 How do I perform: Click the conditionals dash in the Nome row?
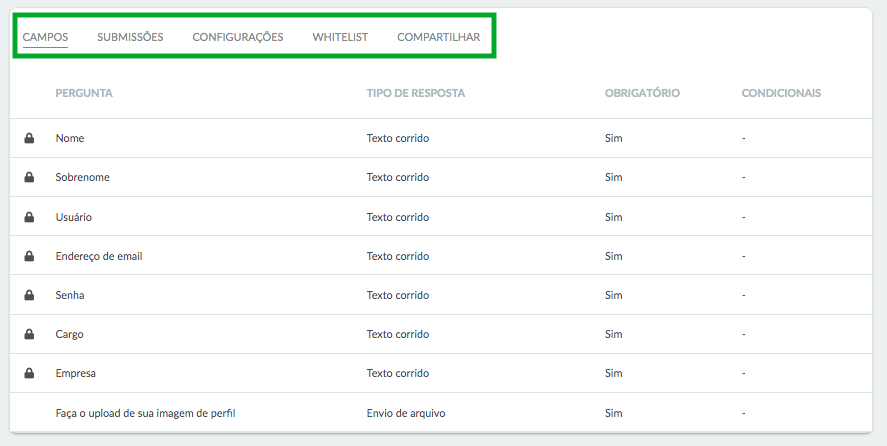coord(743,139)
